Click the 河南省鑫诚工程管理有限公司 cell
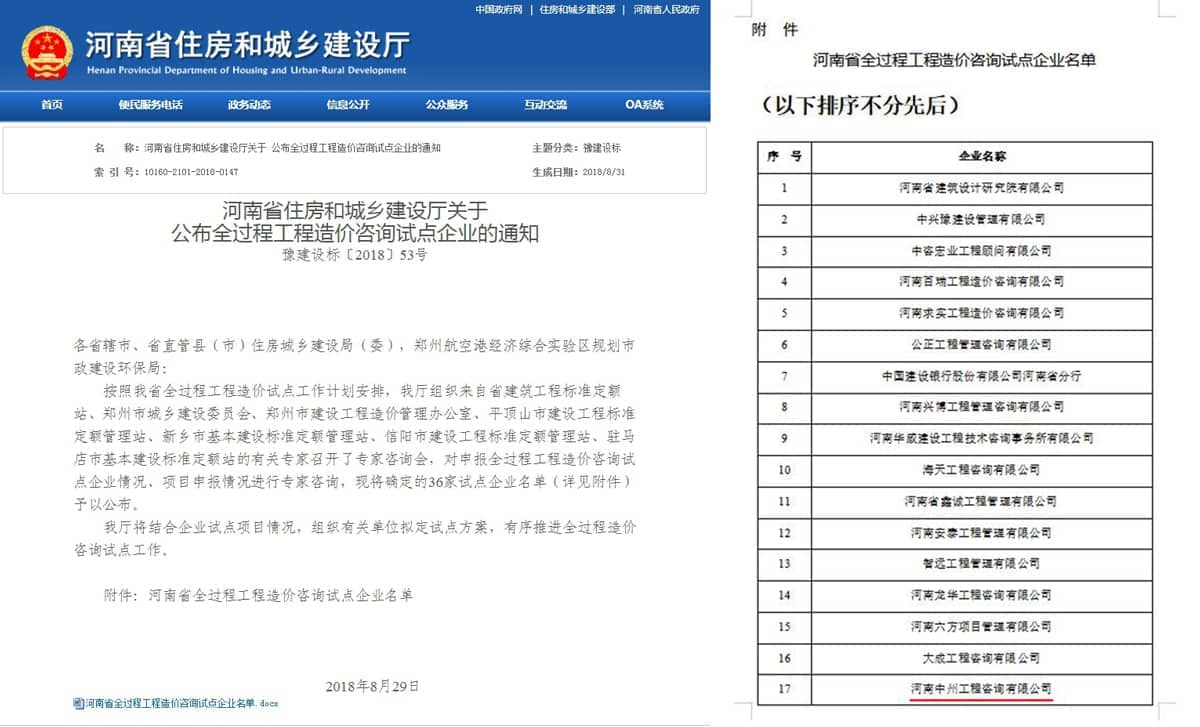Screen dimensions: 1200x727 click(982, 501)
